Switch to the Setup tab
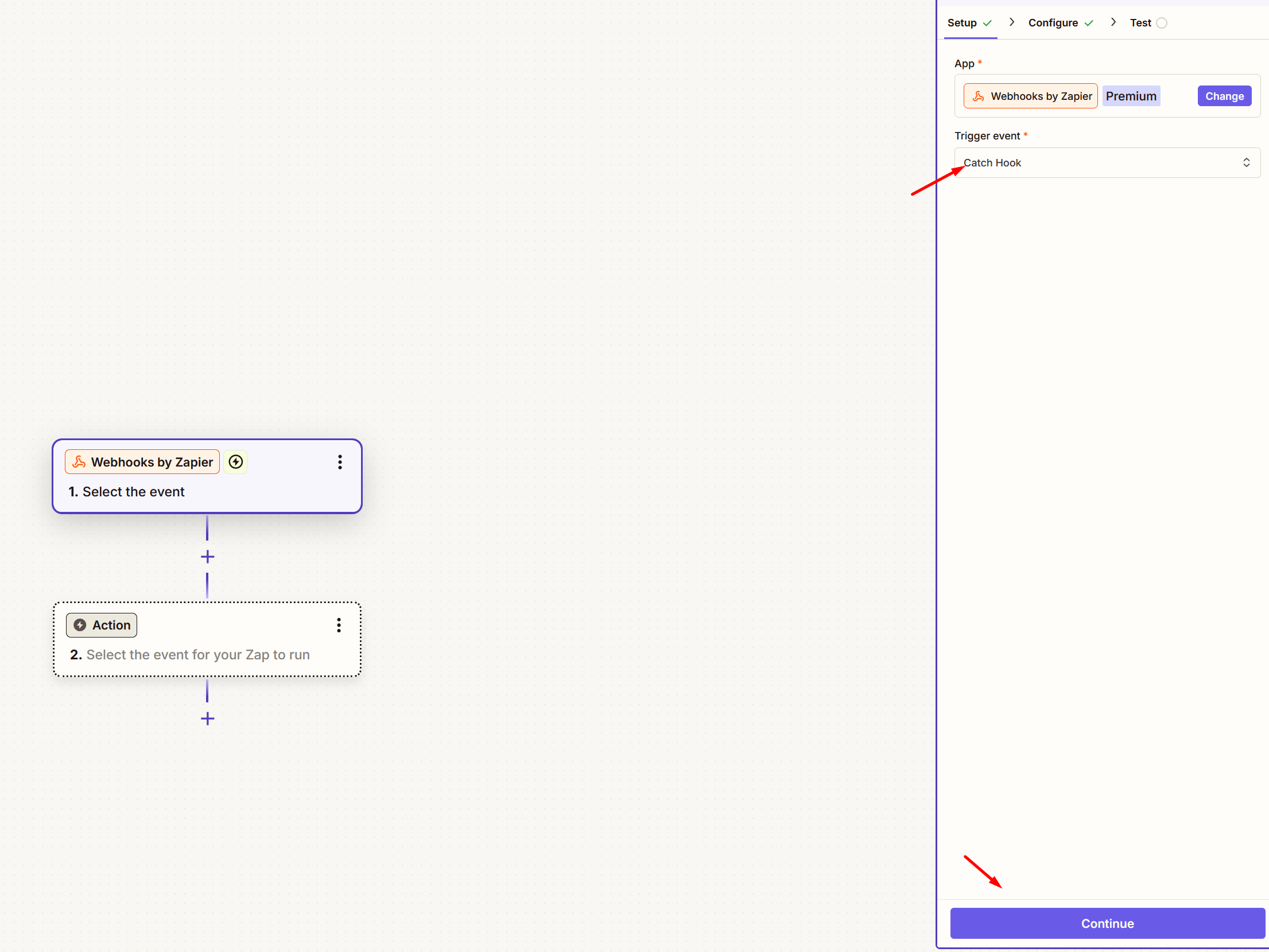This screenshot has width=1269, height=952. tap(962, 23)
